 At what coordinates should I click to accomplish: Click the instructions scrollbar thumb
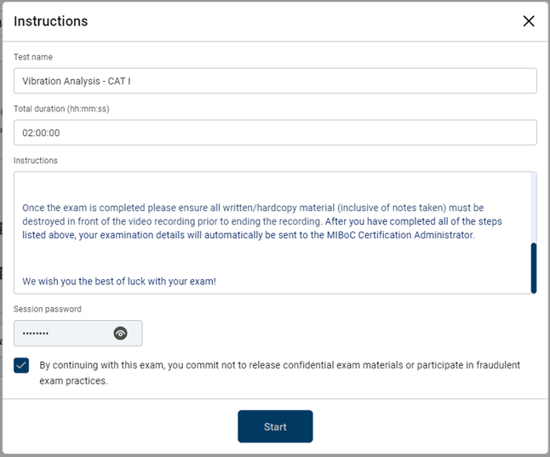534,268
